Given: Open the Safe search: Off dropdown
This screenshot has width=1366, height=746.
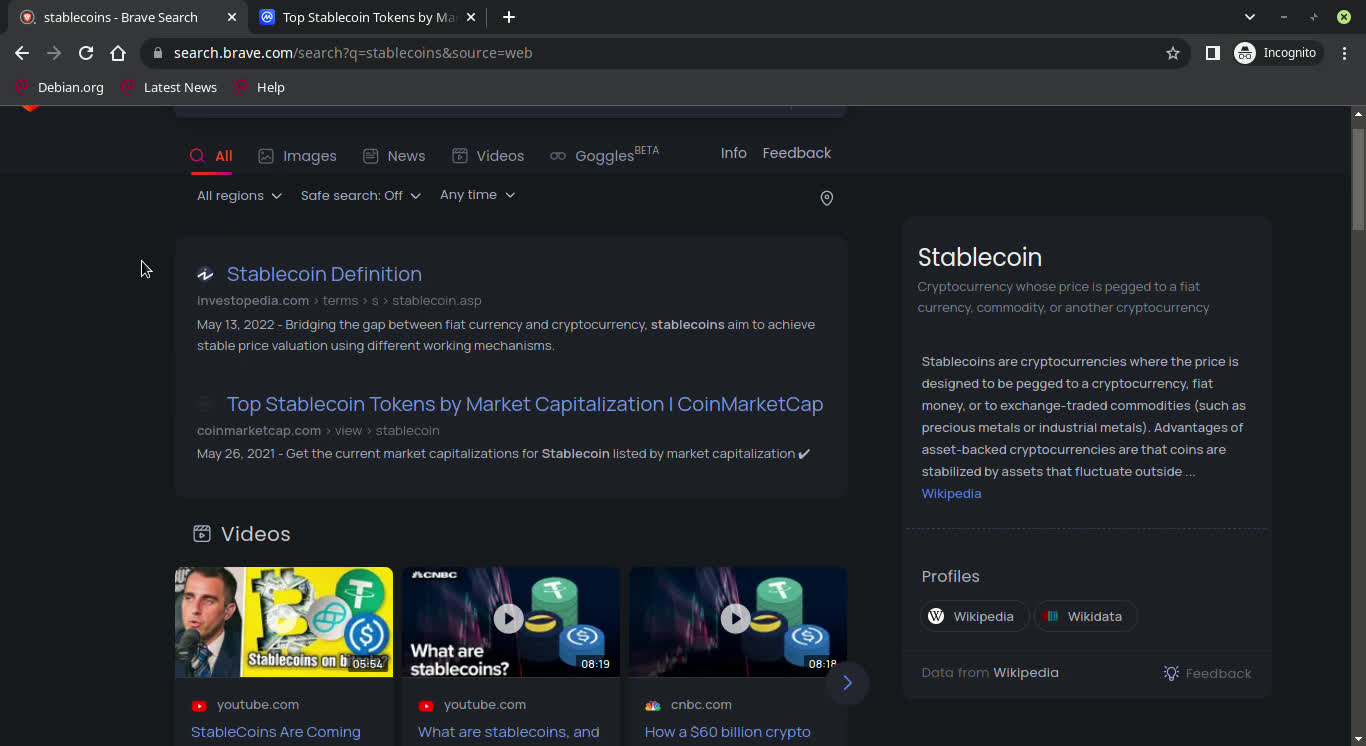Looking at the screenshot, I should coord(361,196).
